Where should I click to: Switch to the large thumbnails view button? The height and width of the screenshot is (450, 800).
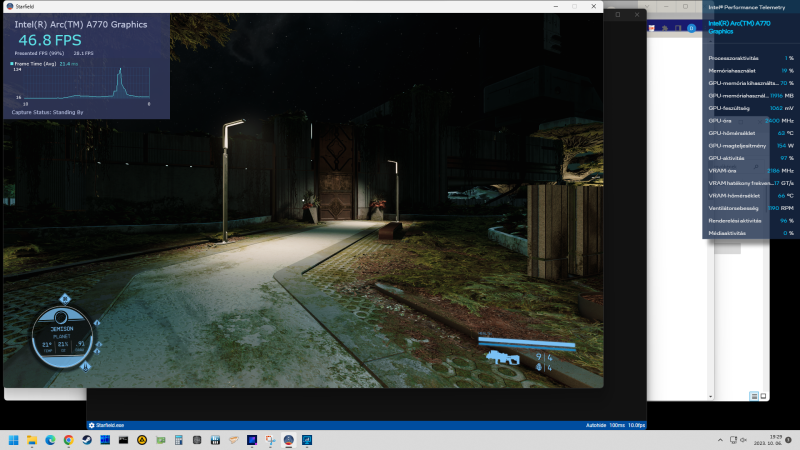pos(763,396)
